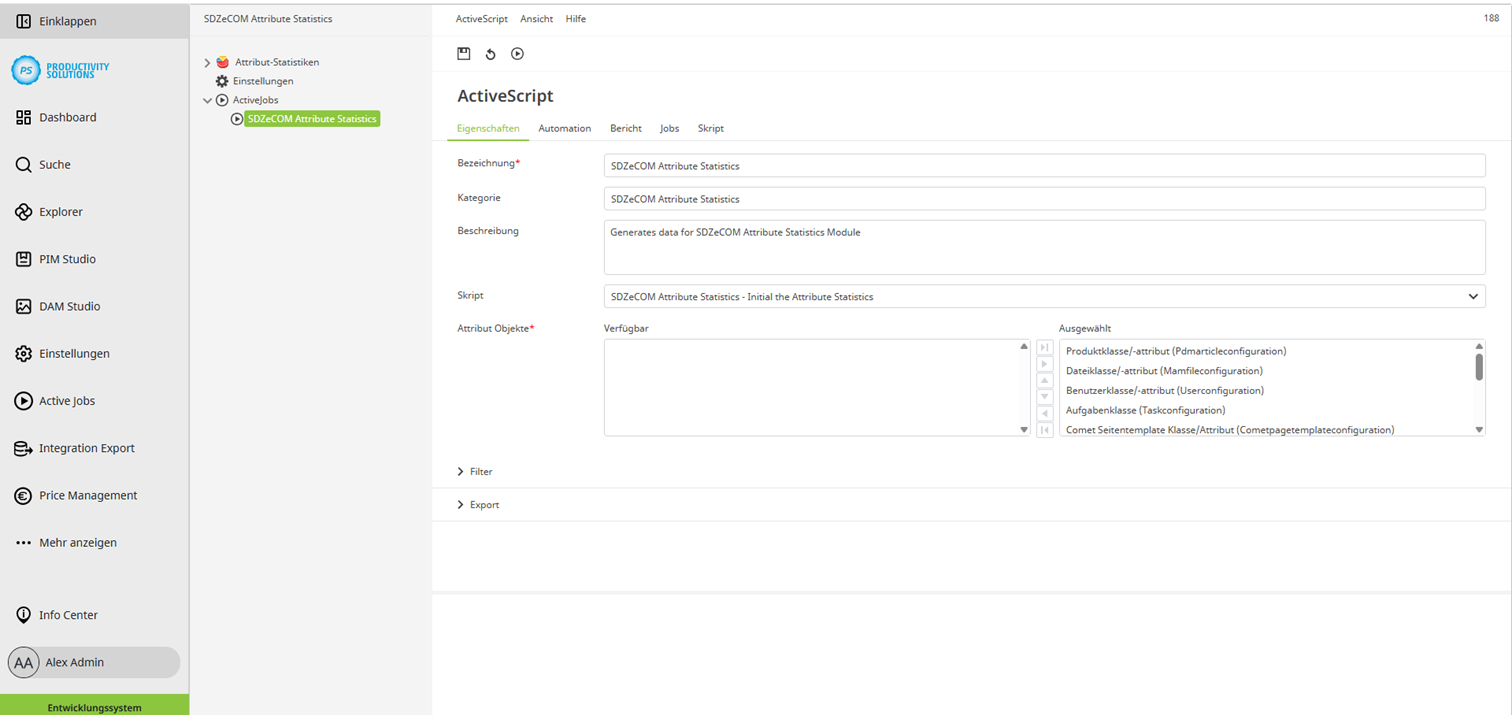Open the Ansicht menu
This screenshot has height=715, width=1512.
(536, 19)
